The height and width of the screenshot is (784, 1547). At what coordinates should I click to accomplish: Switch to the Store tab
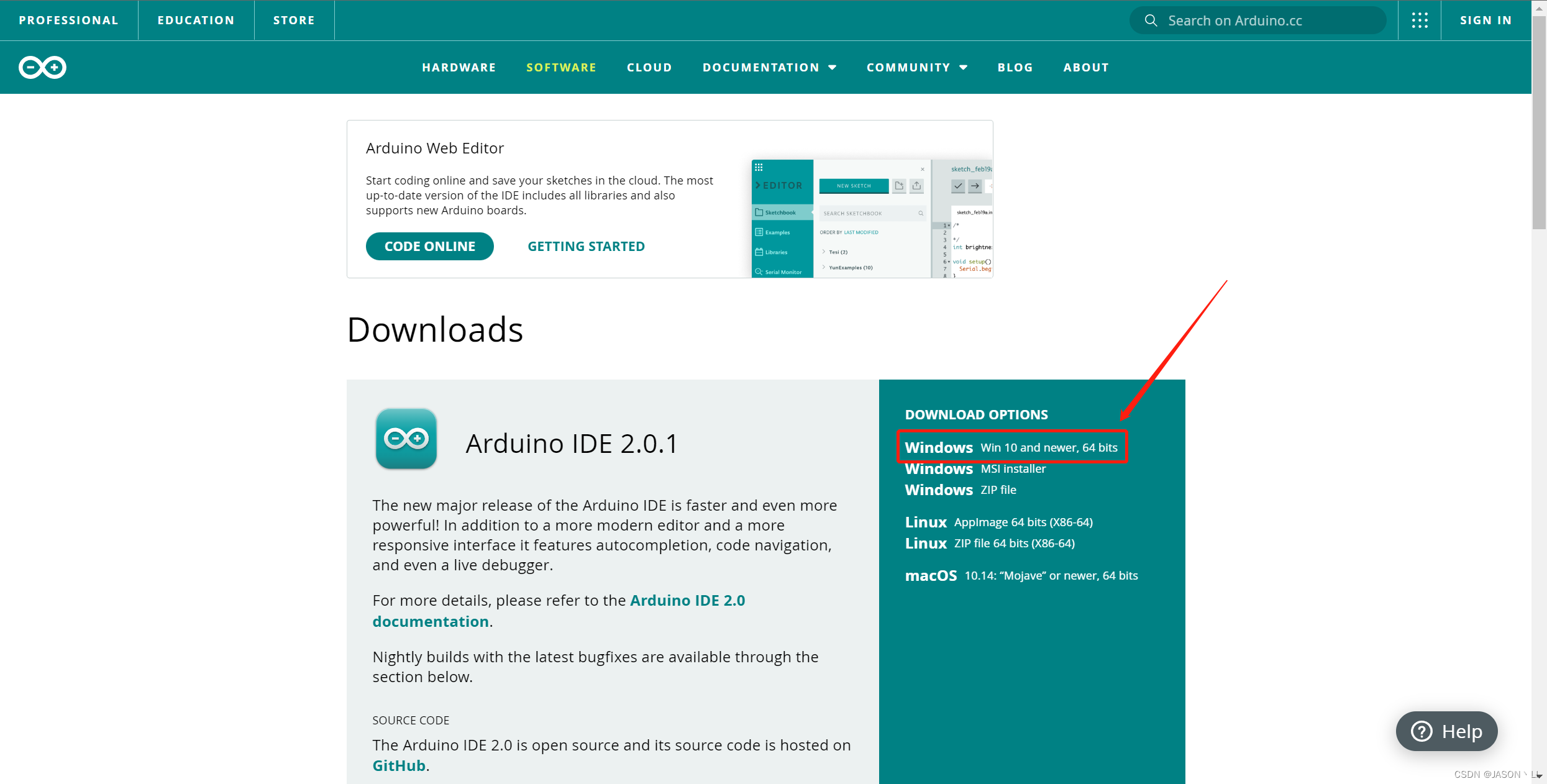click(294, 21)
